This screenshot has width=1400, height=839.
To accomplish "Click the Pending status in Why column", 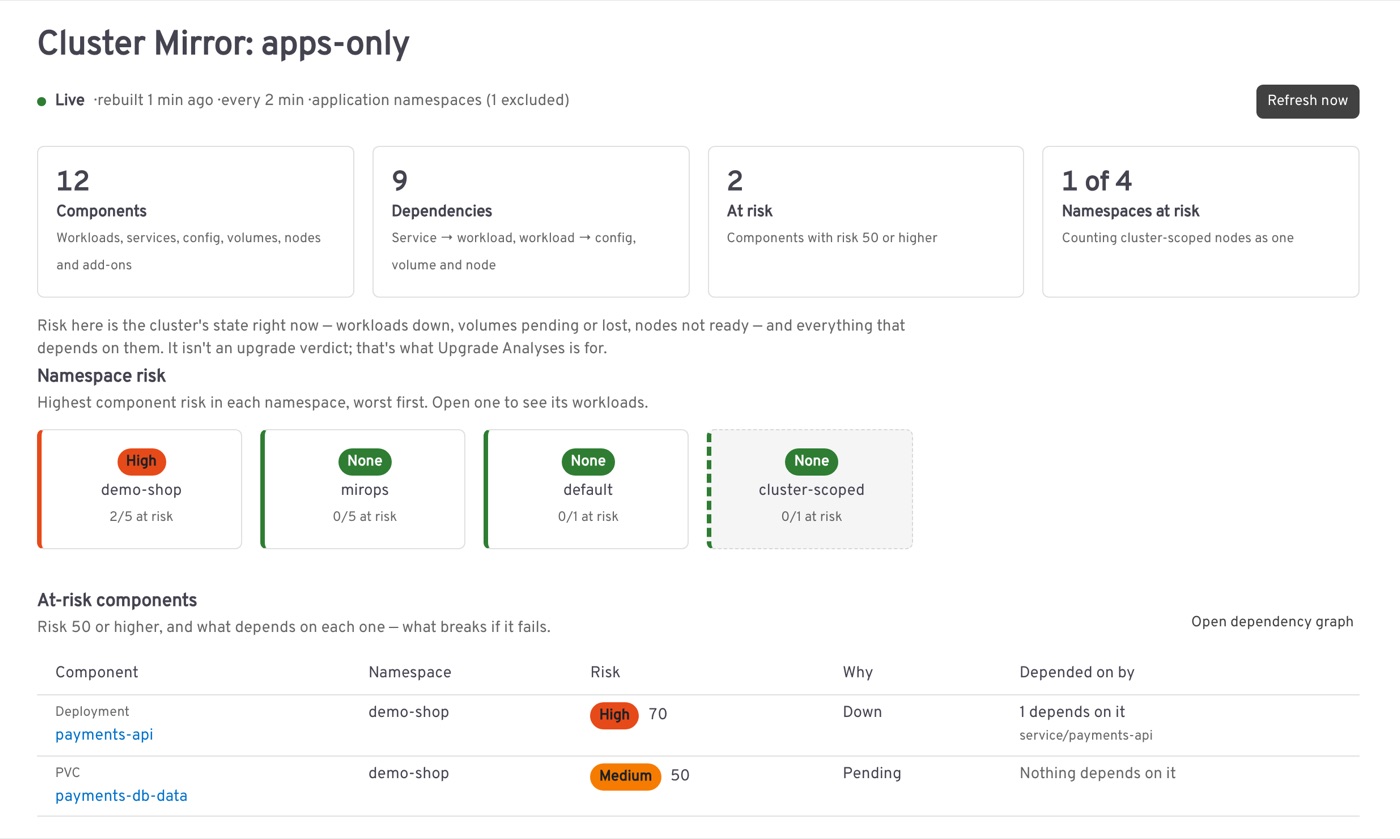I will 872,774.
